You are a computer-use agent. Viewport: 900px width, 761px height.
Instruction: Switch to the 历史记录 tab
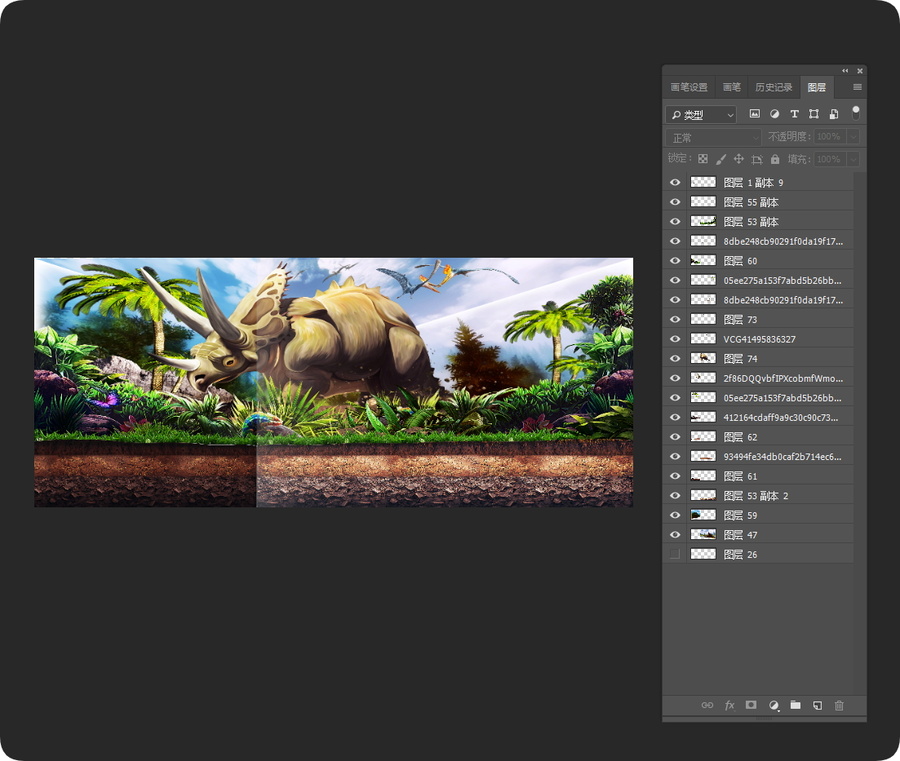click(774, 87)
